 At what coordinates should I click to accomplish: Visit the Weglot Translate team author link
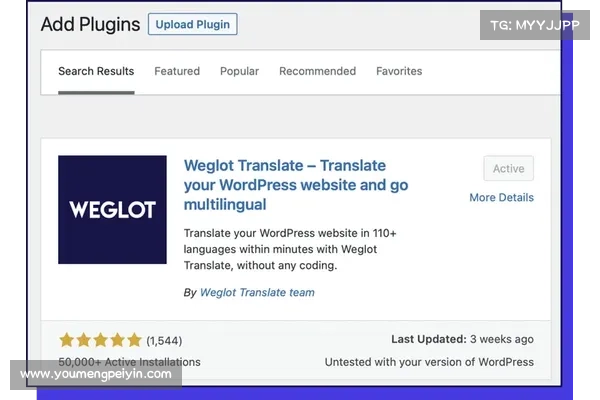(257, 292)
